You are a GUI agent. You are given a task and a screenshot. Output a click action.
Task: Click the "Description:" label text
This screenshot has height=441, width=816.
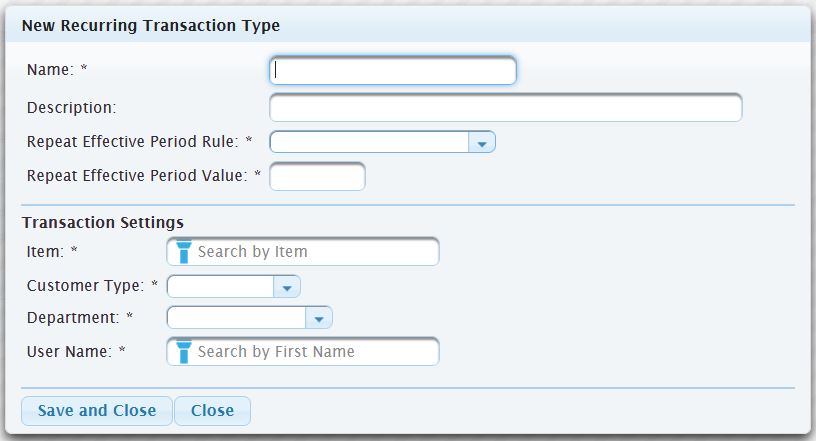pos(72,106)
